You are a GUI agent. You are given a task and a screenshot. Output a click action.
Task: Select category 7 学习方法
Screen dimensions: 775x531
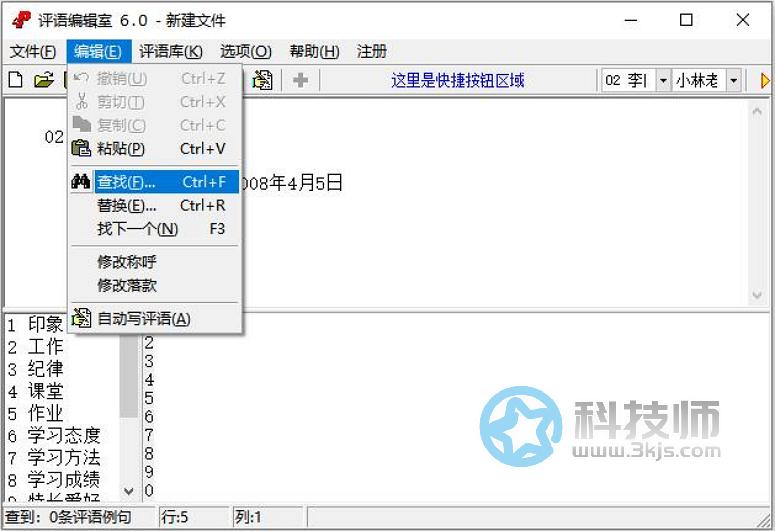(x=54, y=457)
